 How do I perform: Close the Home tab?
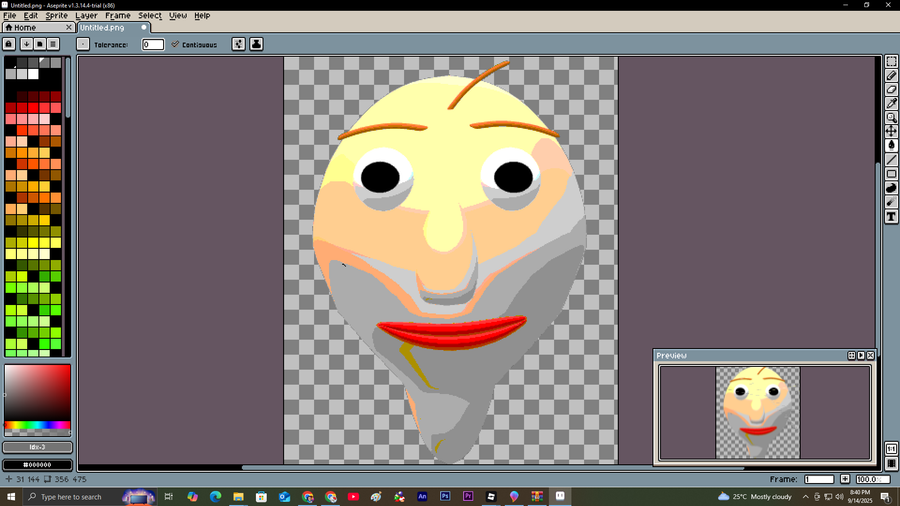point(69,28)
